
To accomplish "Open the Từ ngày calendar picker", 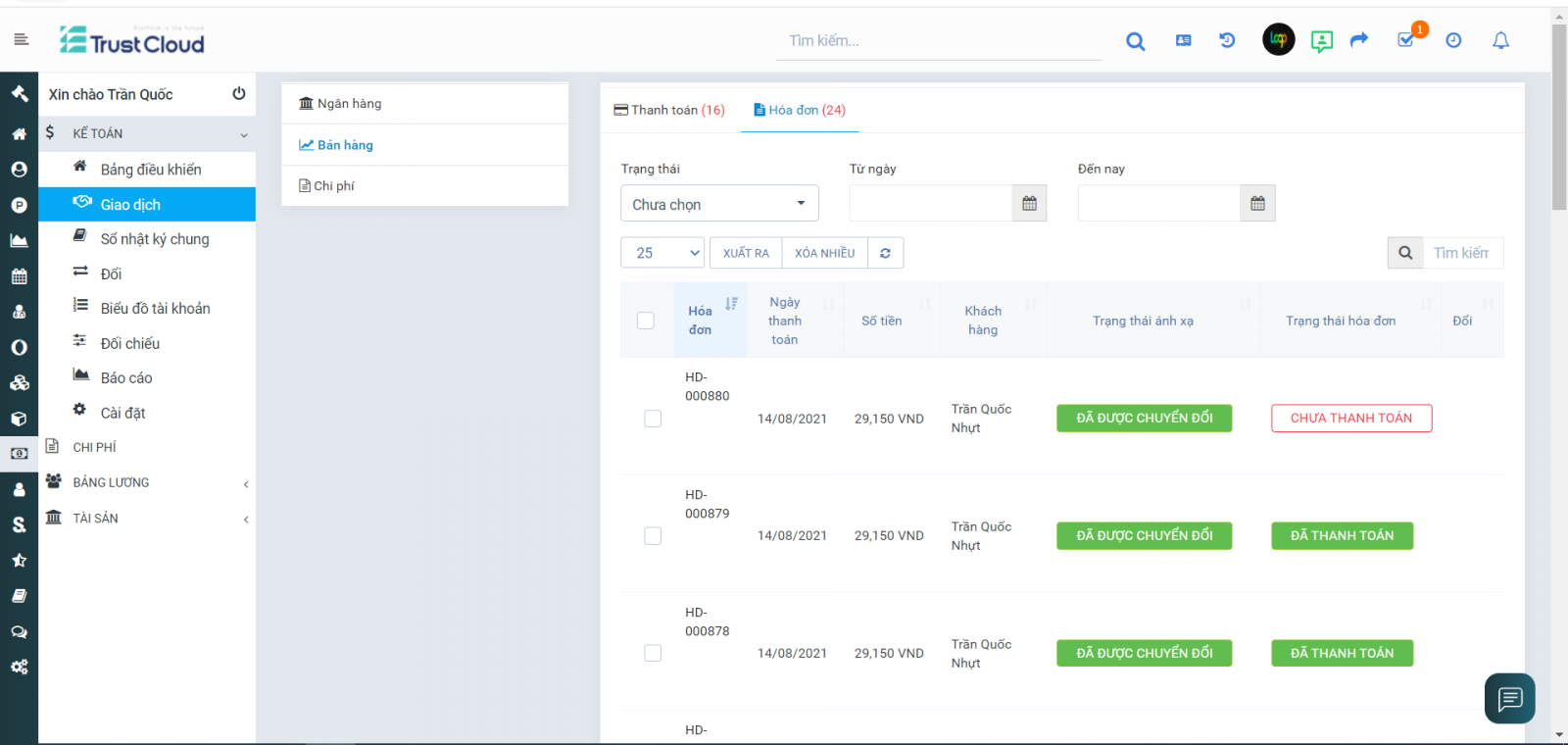I will [1029, 204].
